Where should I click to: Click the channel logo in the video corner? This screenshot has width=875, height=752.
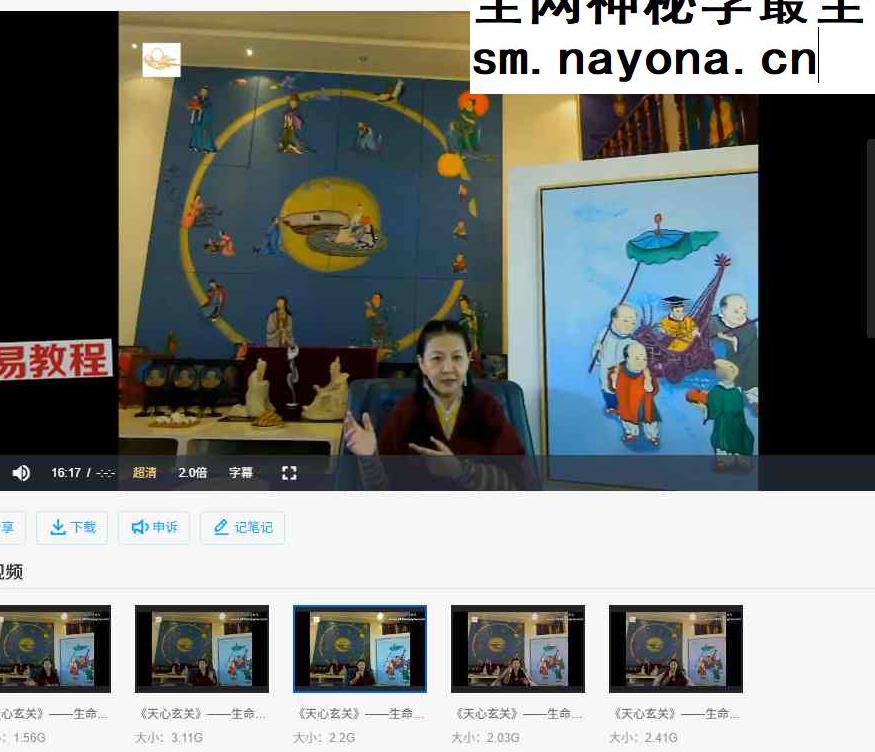161,60
